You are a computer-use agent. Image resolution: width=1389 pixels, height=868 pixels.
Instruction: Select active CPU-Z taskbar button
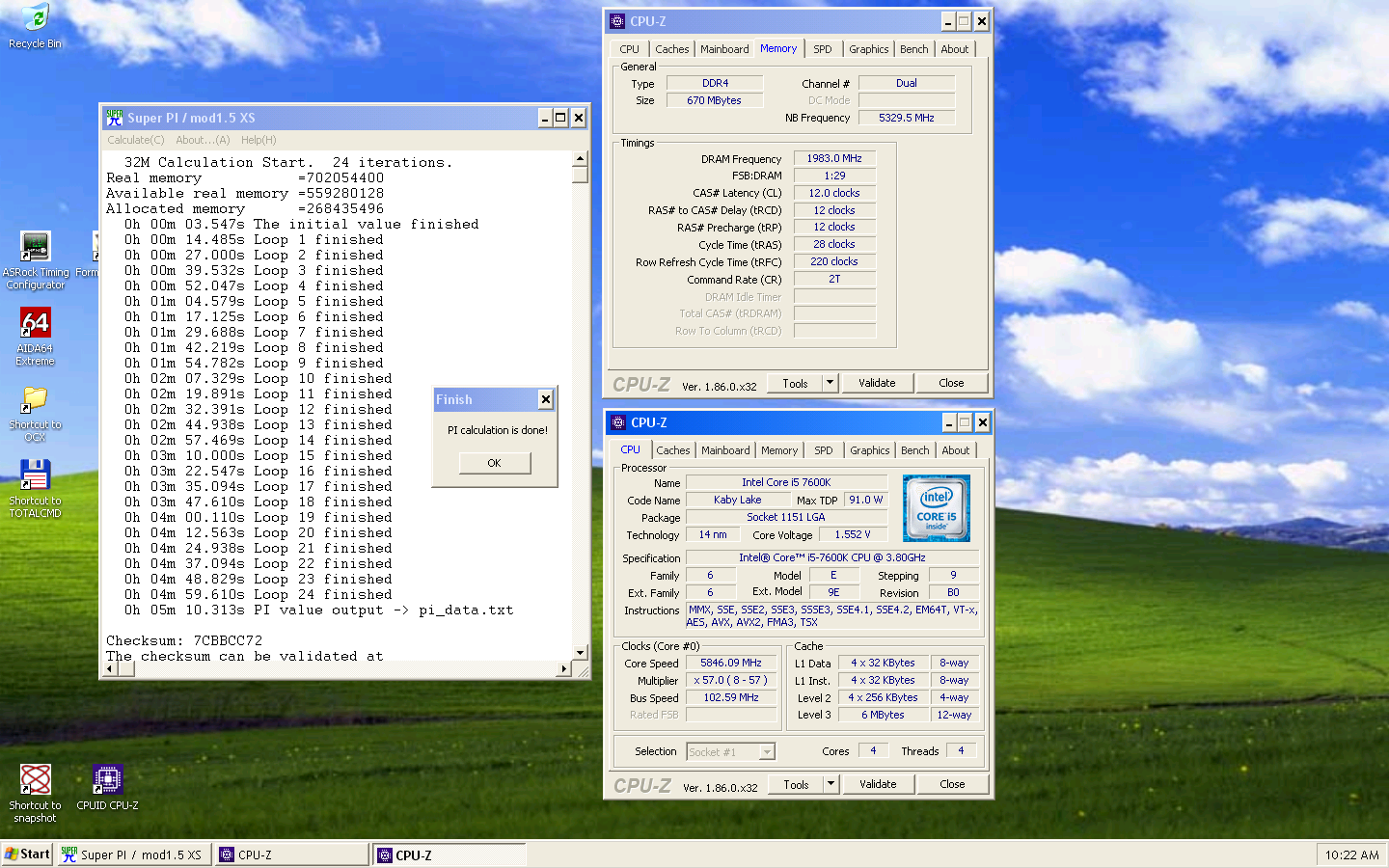point(449,854)
